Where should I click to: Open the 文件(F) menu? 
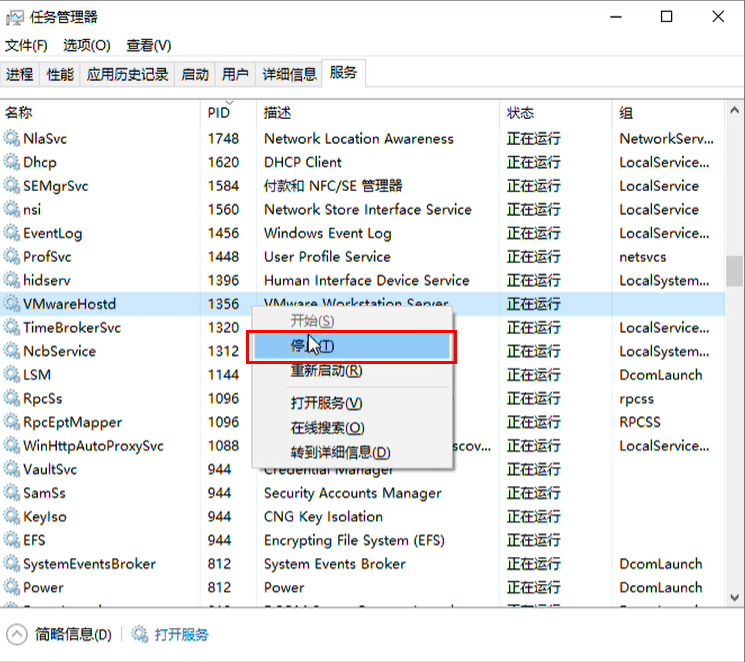[x=26, y=45]
